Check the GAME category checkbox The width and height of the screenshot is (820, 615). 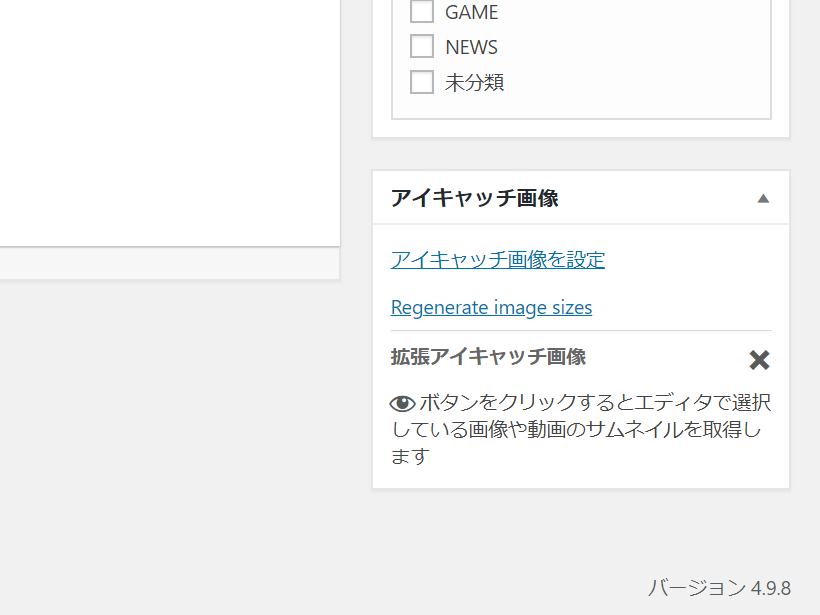422,12
